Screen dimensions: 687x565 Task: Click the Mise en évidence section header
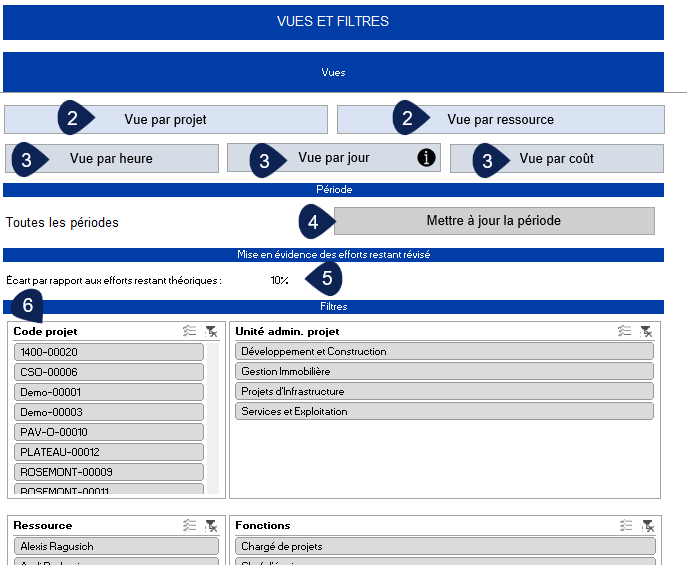tap(333, 254)
